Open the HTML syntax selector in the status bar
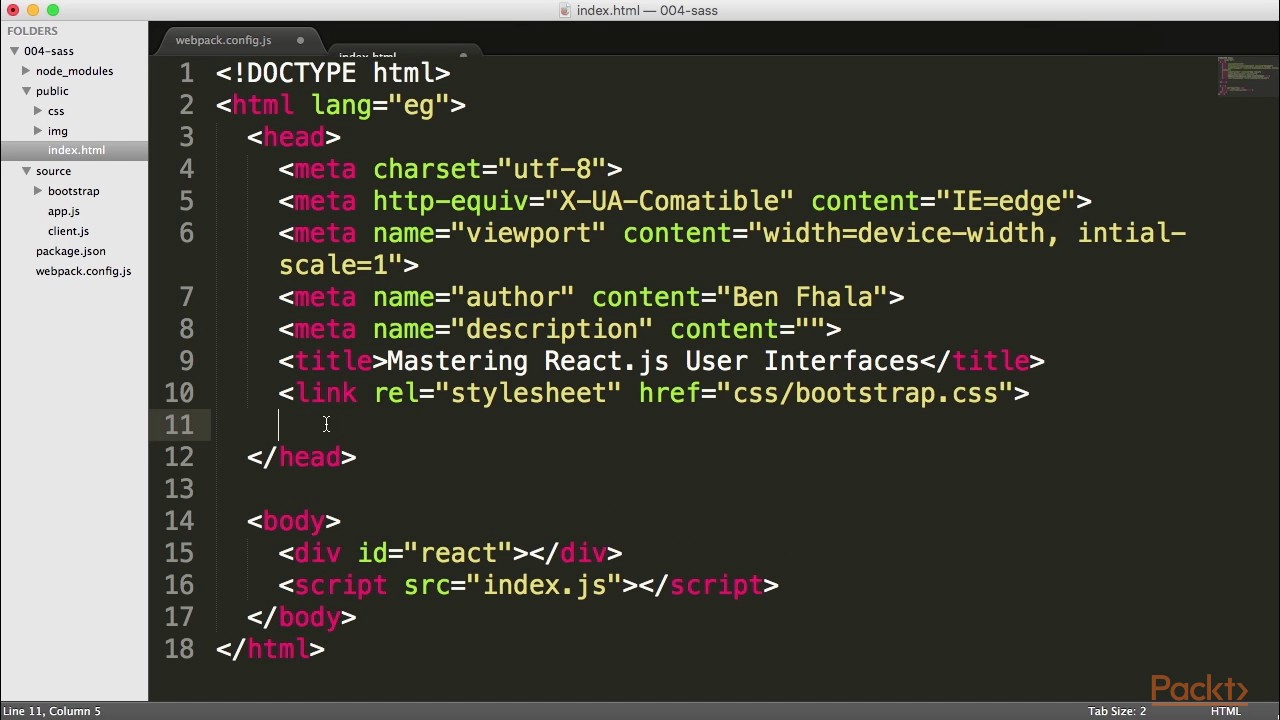This screenshot has height=720, width=1280. (1225, 711)
